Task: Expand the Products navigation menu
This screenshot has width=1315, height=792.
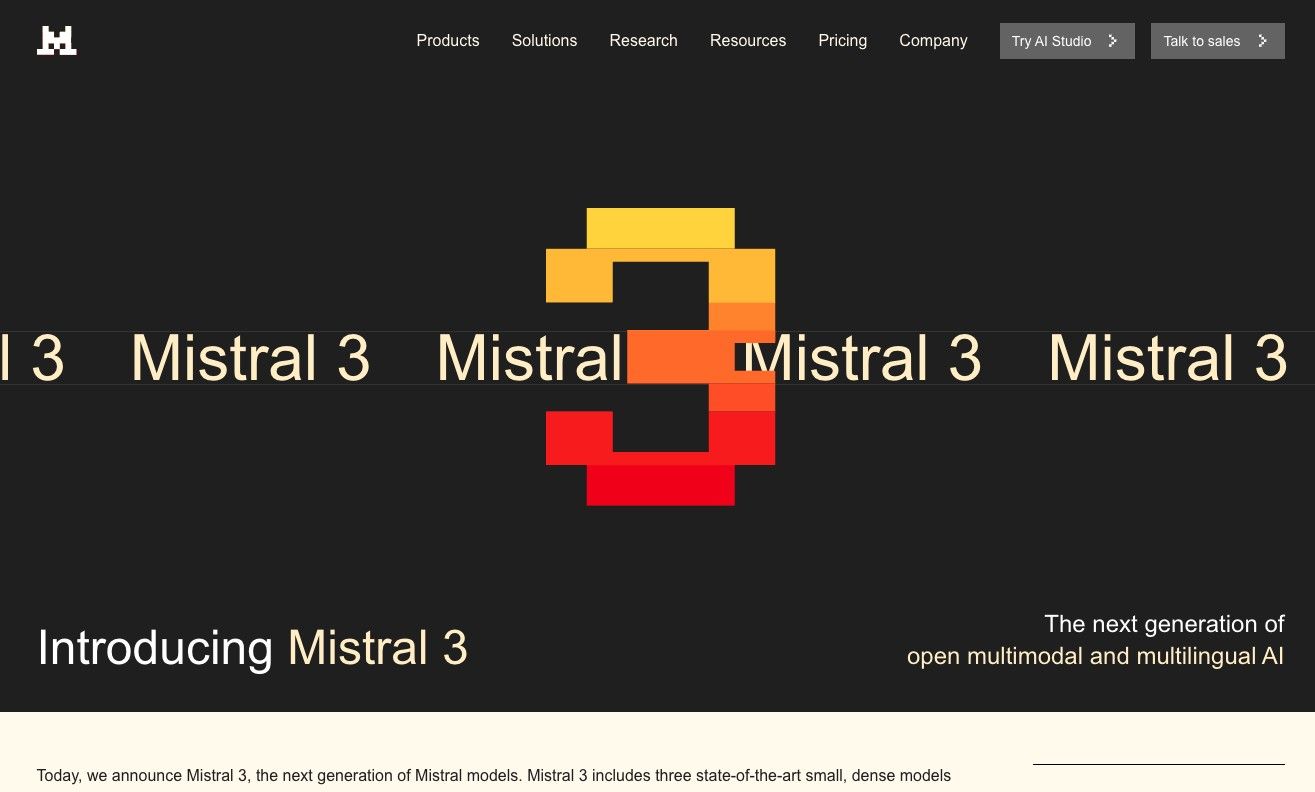Action: coord(448,41)
